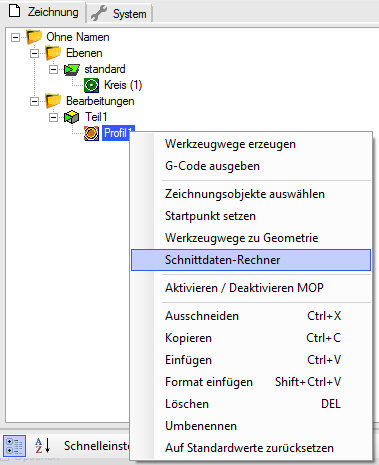This screenshot has height=465, width=379.
Task: Choose G-Code ausgeben menu entry
Action: click(x=251, y=166)
